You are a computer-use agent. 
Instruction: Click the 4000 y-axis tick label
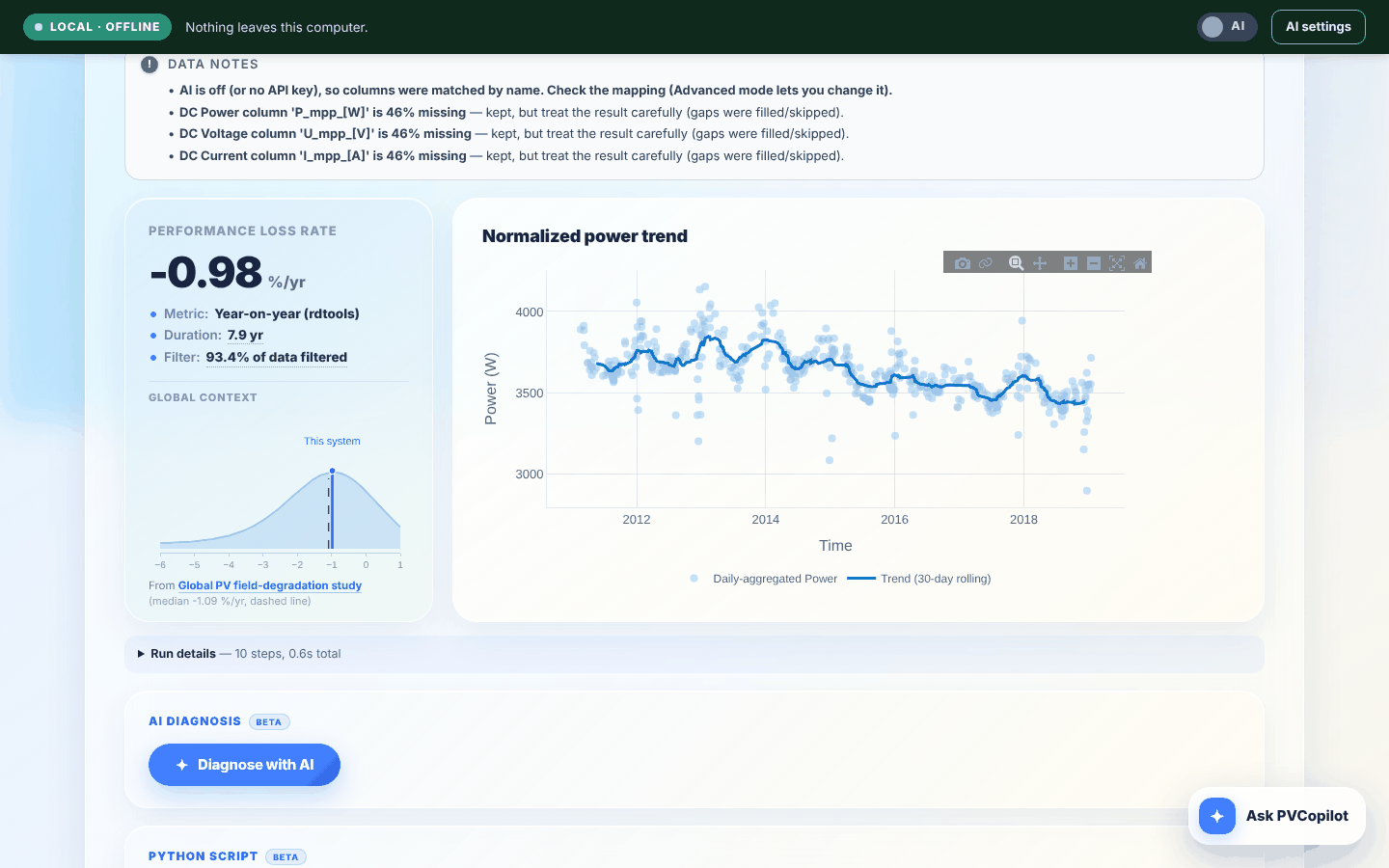coord(530,312)
